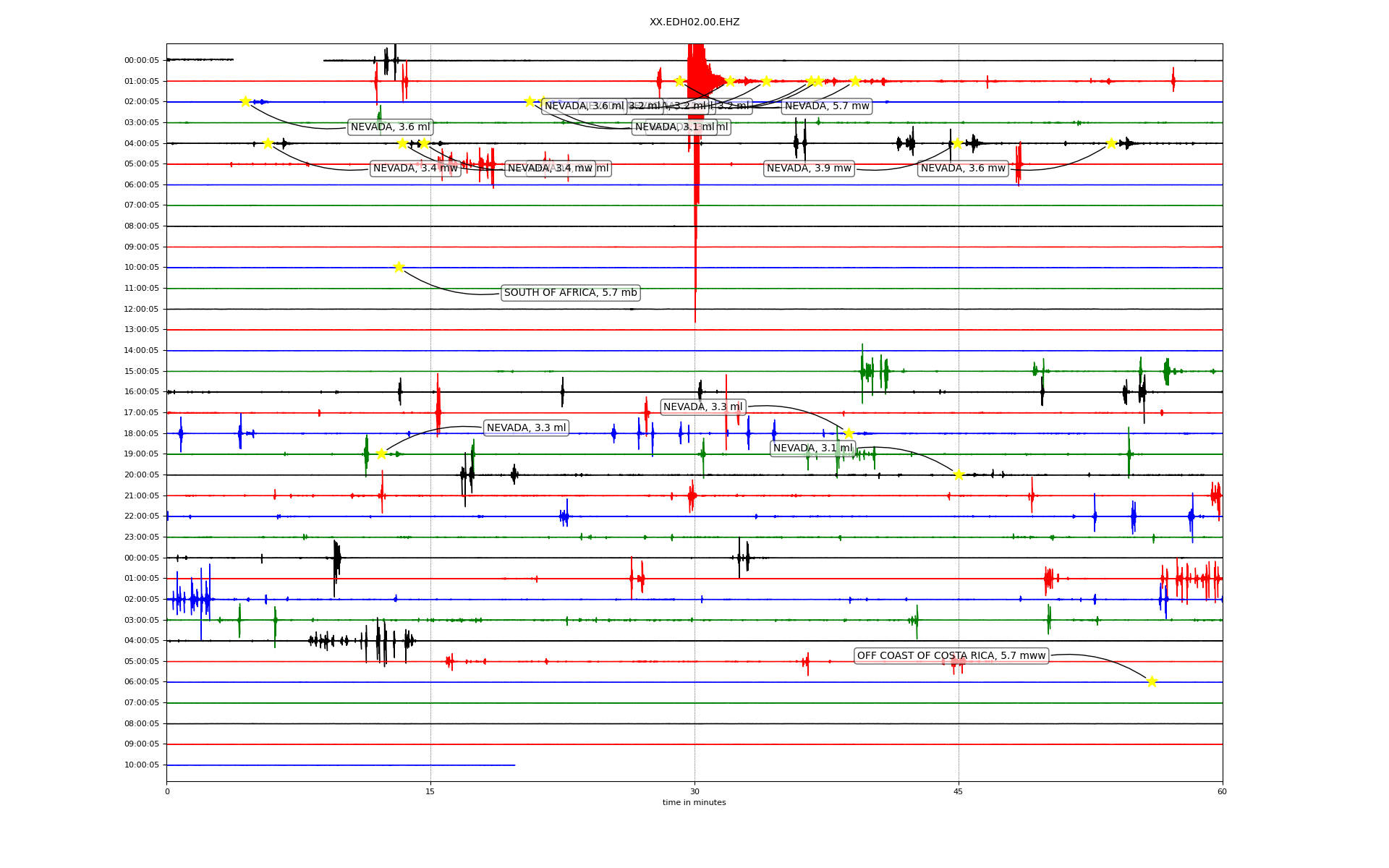Click the star on the 19:00:05 green trace

[381, 454]
